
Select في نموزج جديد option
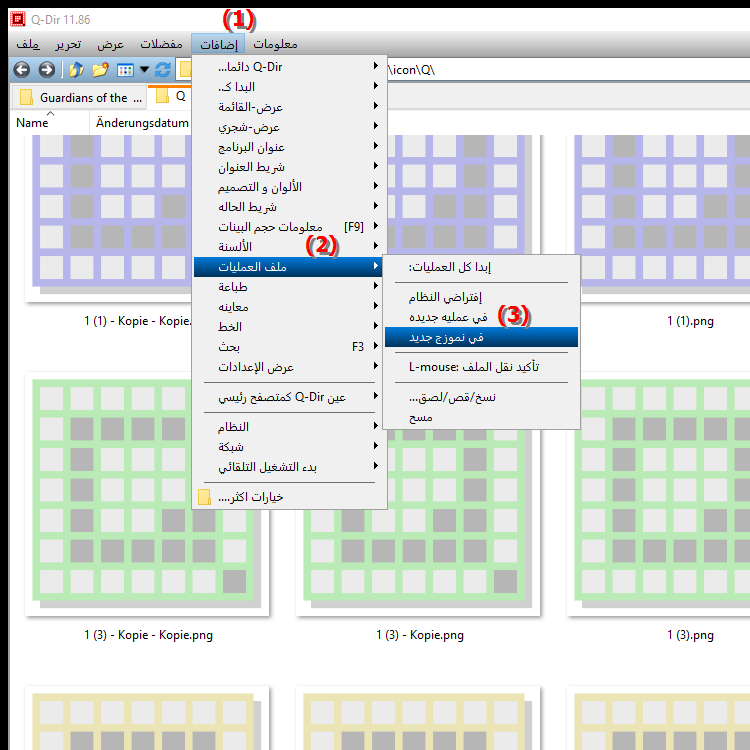481,337
